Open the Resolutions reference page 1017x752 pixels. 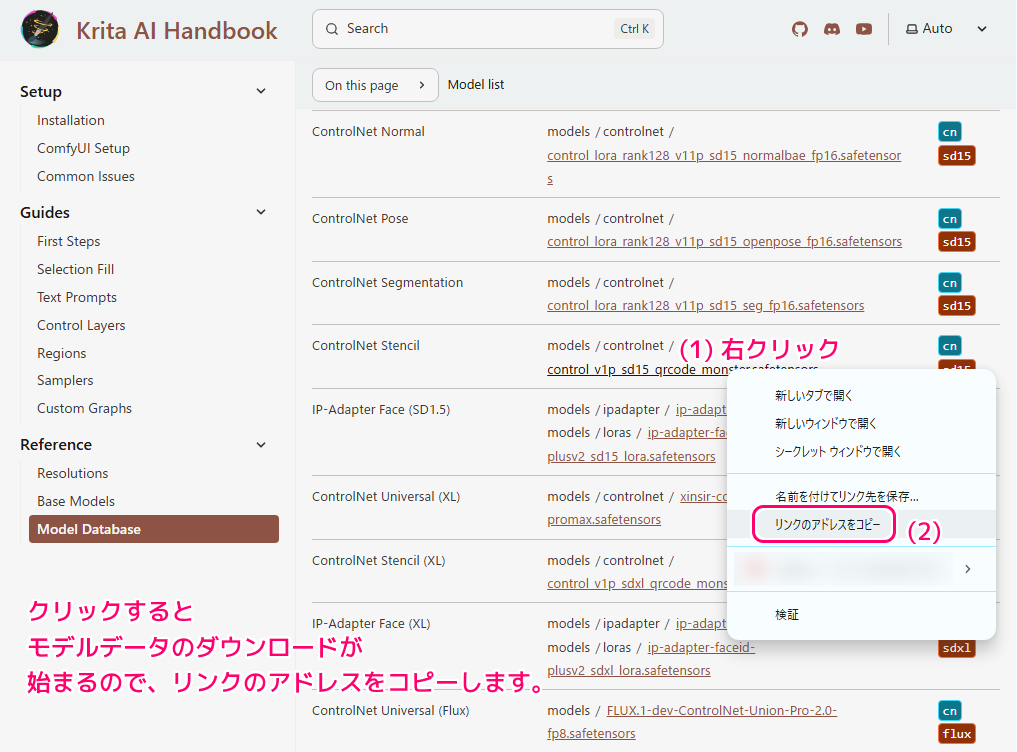coord(73,473)
